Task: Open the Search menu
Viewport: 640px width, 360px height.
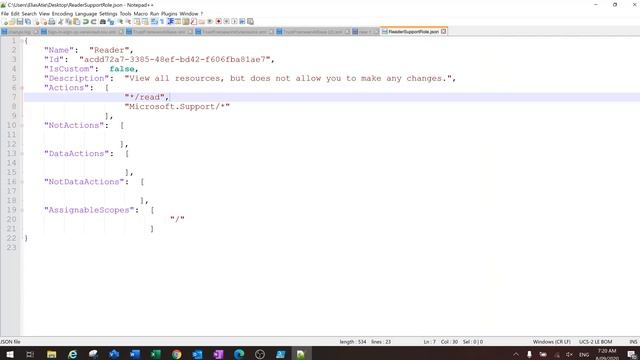Action: 29,13
